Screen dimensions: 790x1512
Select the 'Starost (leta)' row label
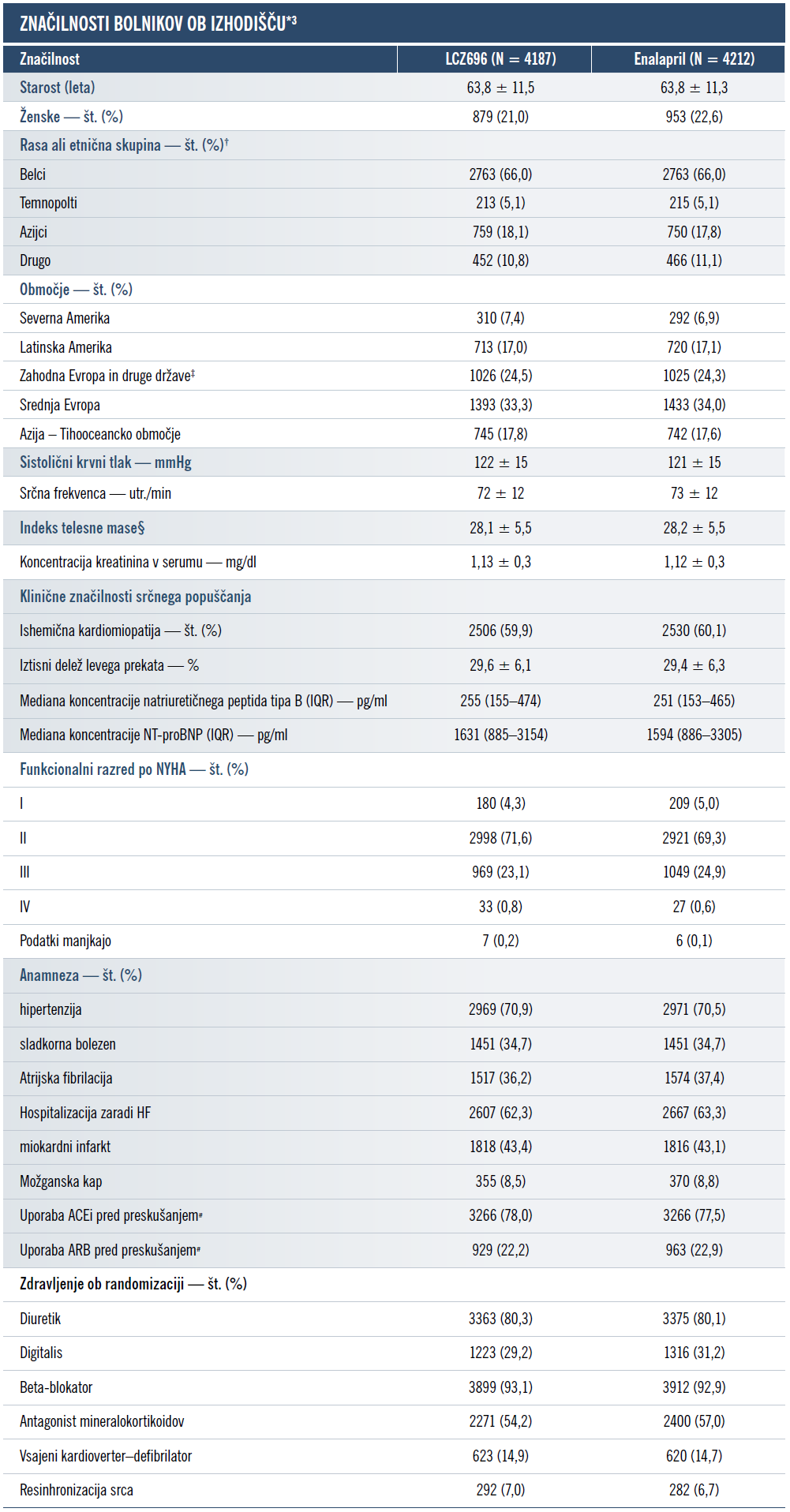[57, 88]
